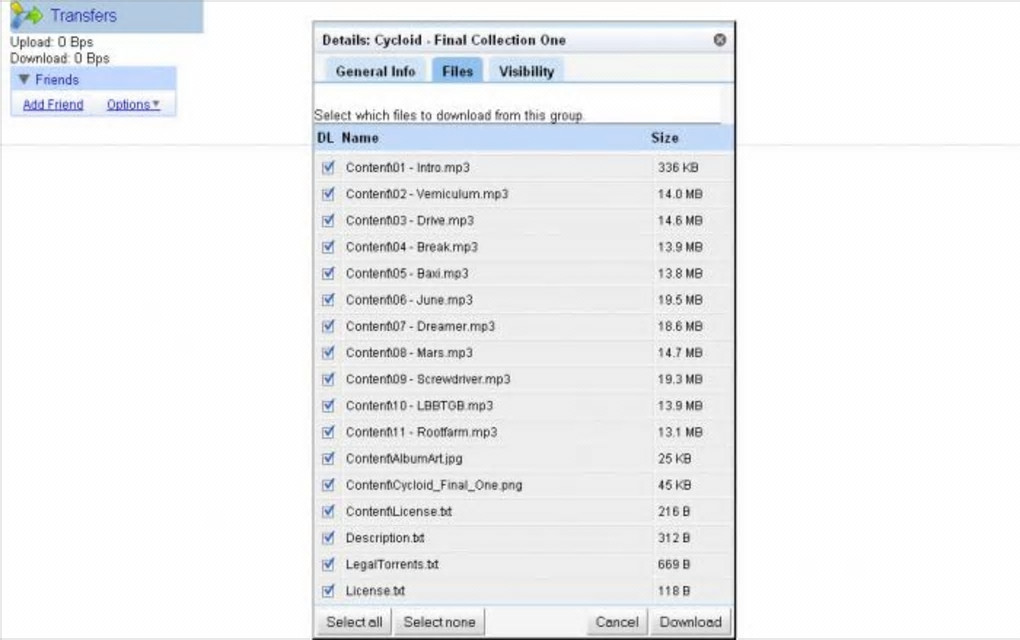
Task: Open the Options dropdown menu
Action: tap(133, 104)
